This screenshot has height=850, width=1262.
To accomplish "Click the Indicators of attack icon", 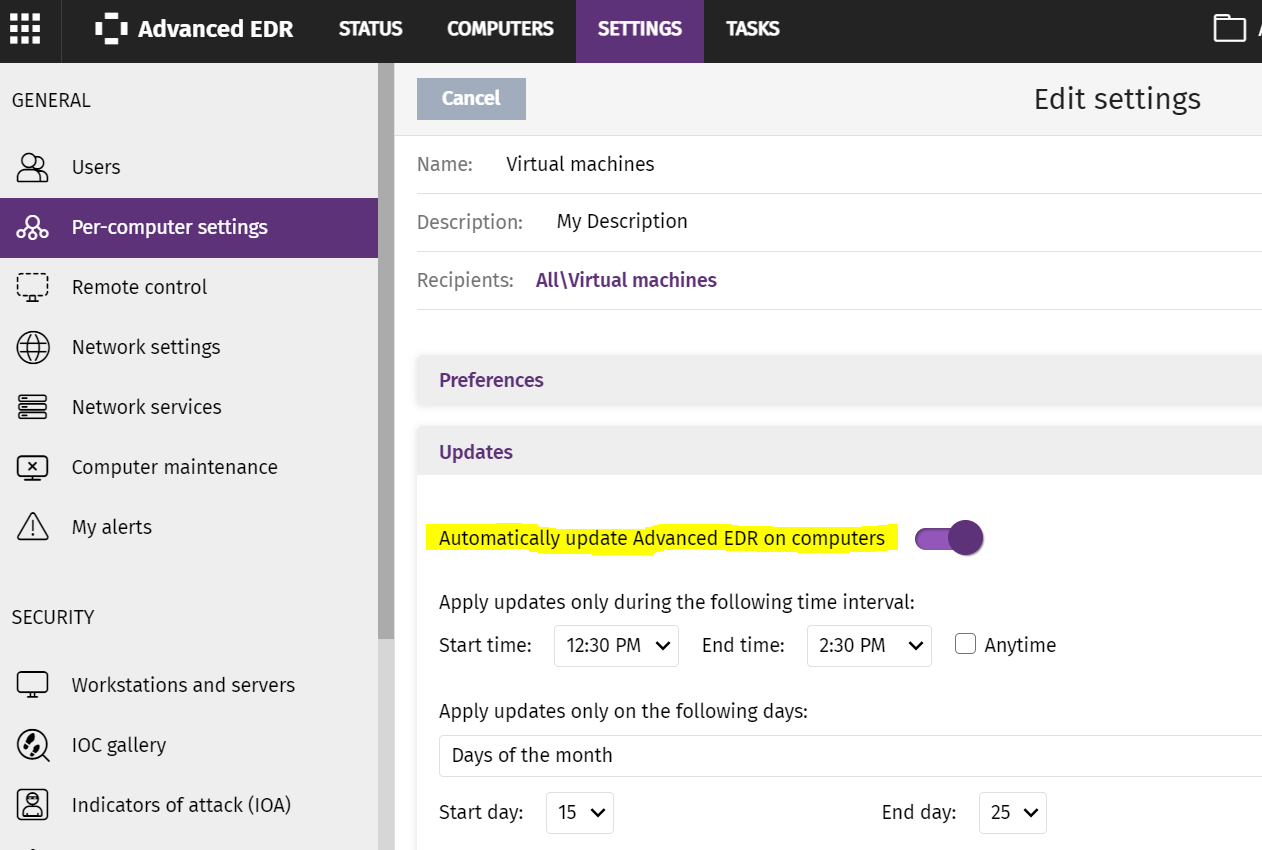I will (x=33, y=805).
